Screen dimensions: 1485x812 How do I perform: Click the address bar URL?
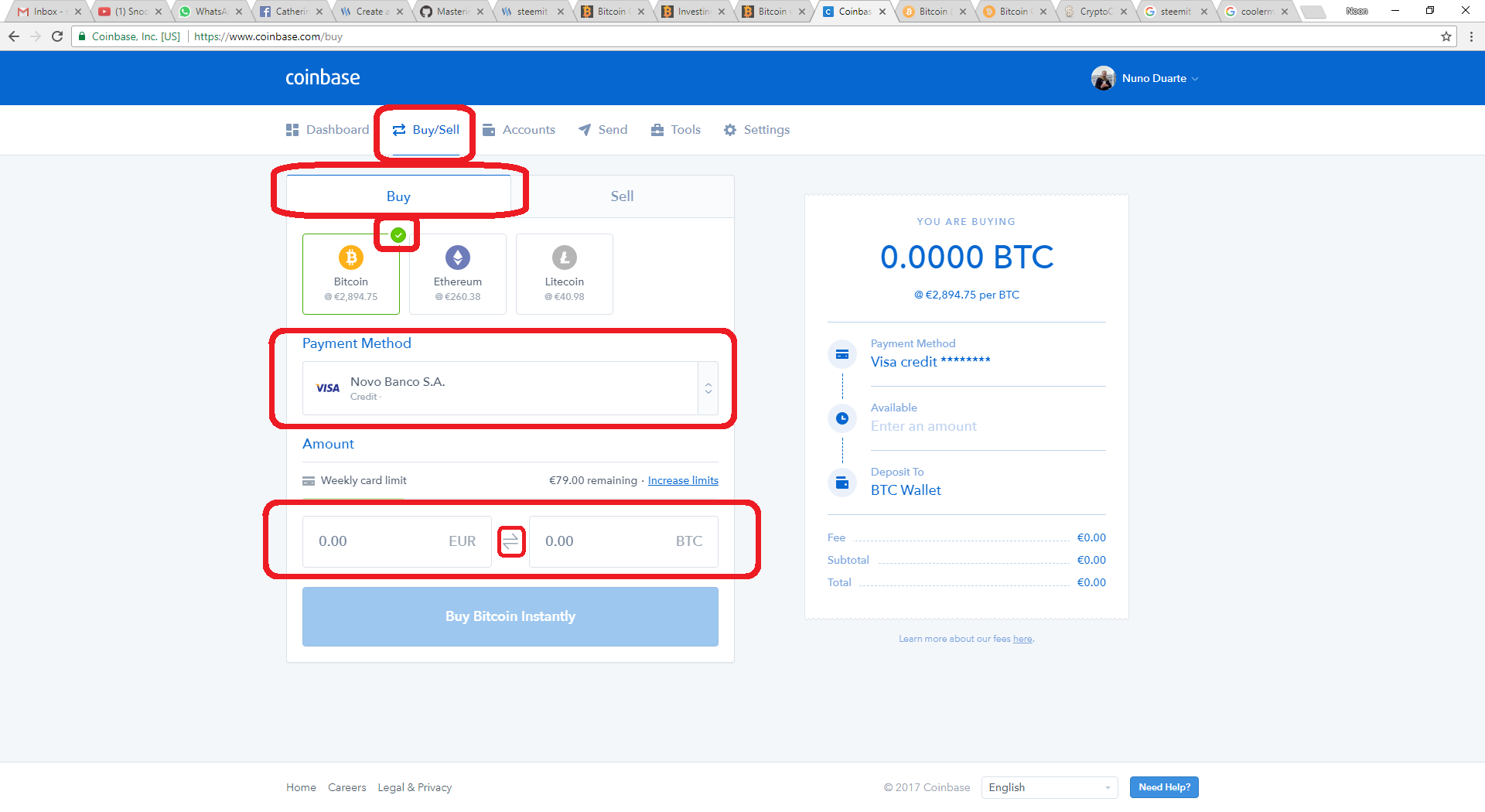click(x=268, y=36)
